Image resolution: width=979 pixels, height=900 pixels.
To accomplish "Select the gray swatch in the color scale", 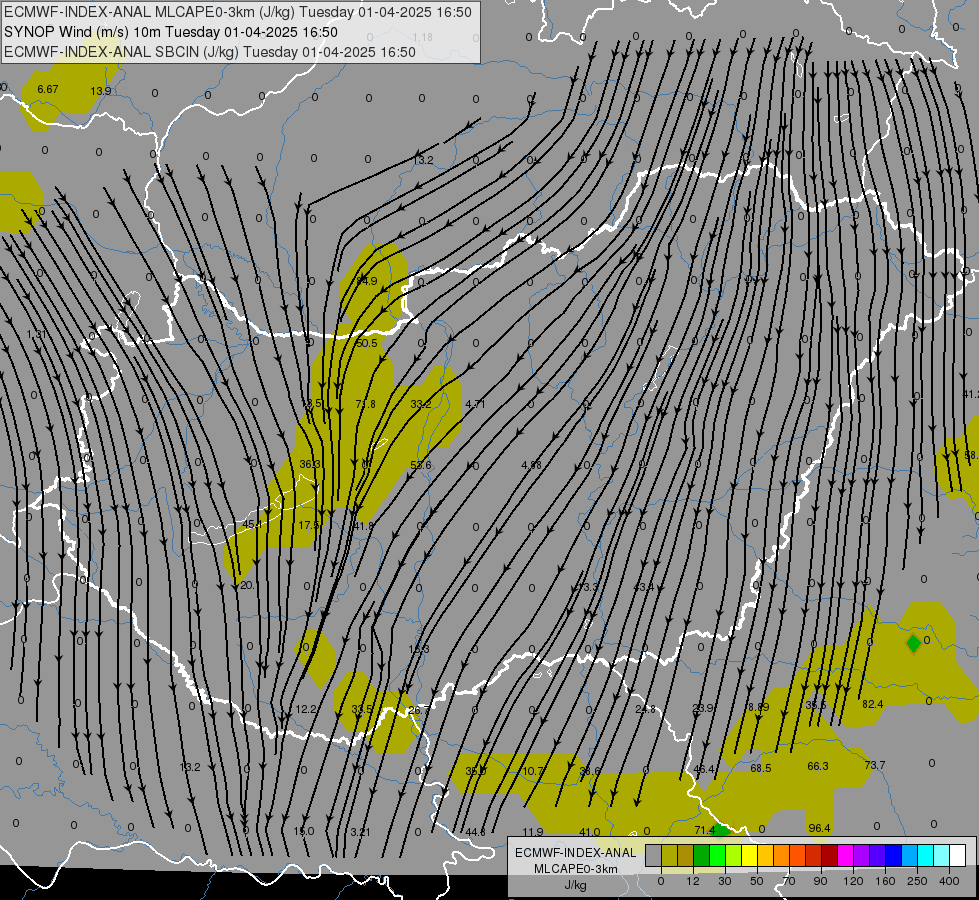I will coord(653,856).
